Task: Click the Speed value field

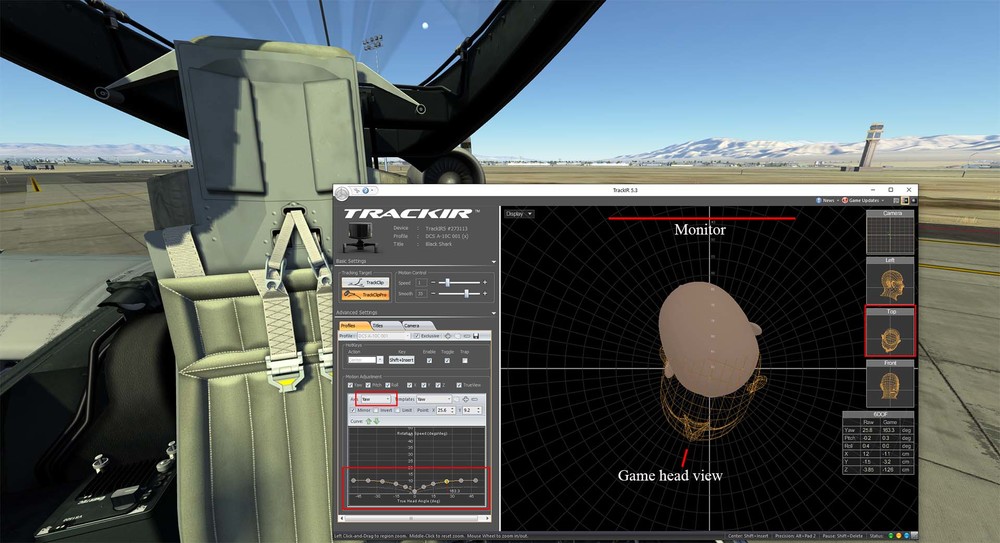Action: coord(421,283)
